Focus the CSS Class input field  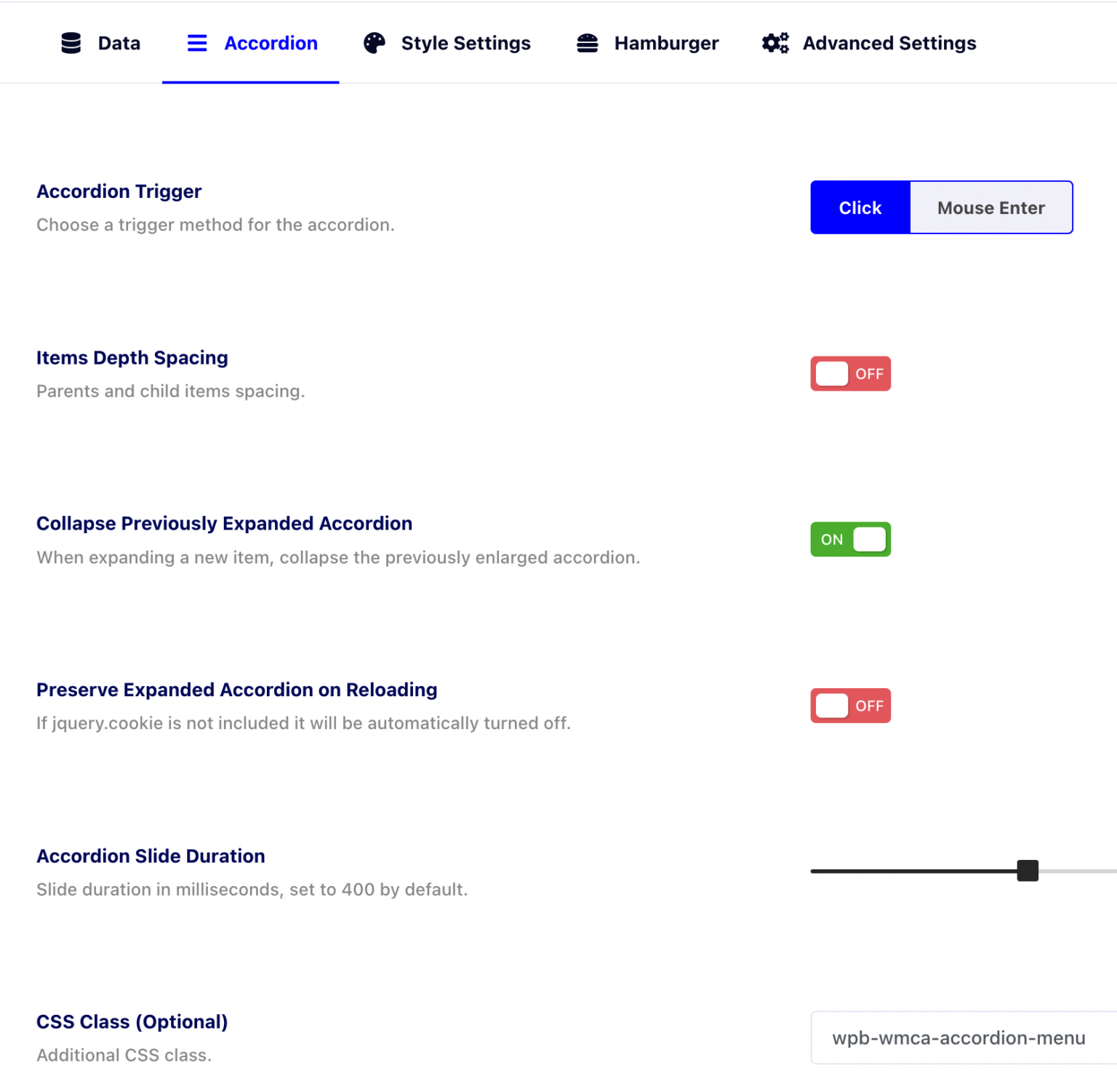click(964, 1038)
